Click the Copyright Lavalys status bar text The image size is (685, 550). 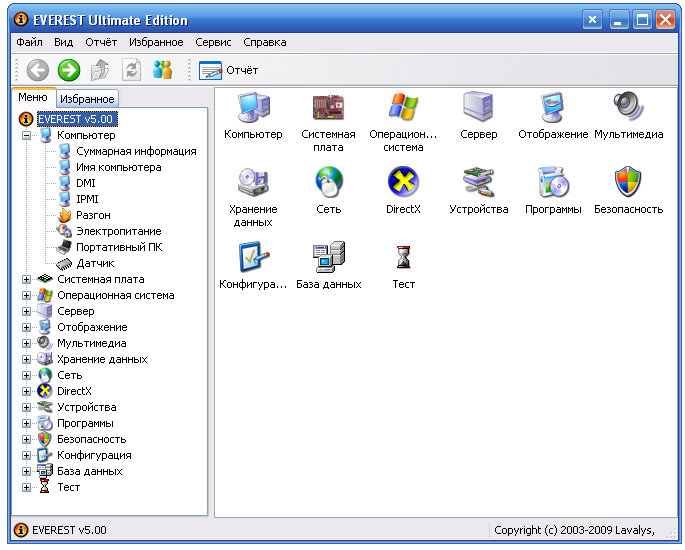pos(574,530)
